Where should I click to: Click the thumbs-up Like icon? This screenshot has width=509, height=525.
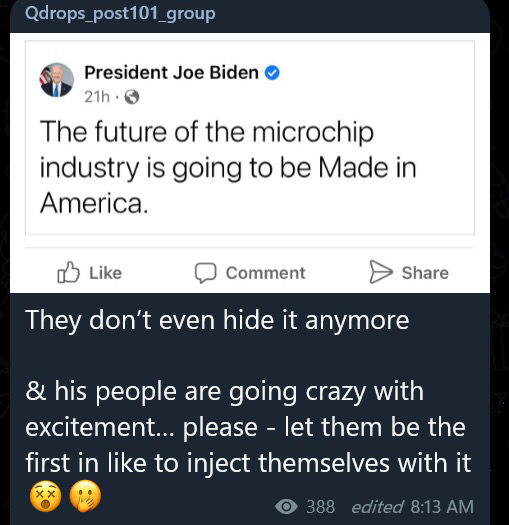click(x=68, y=272)
